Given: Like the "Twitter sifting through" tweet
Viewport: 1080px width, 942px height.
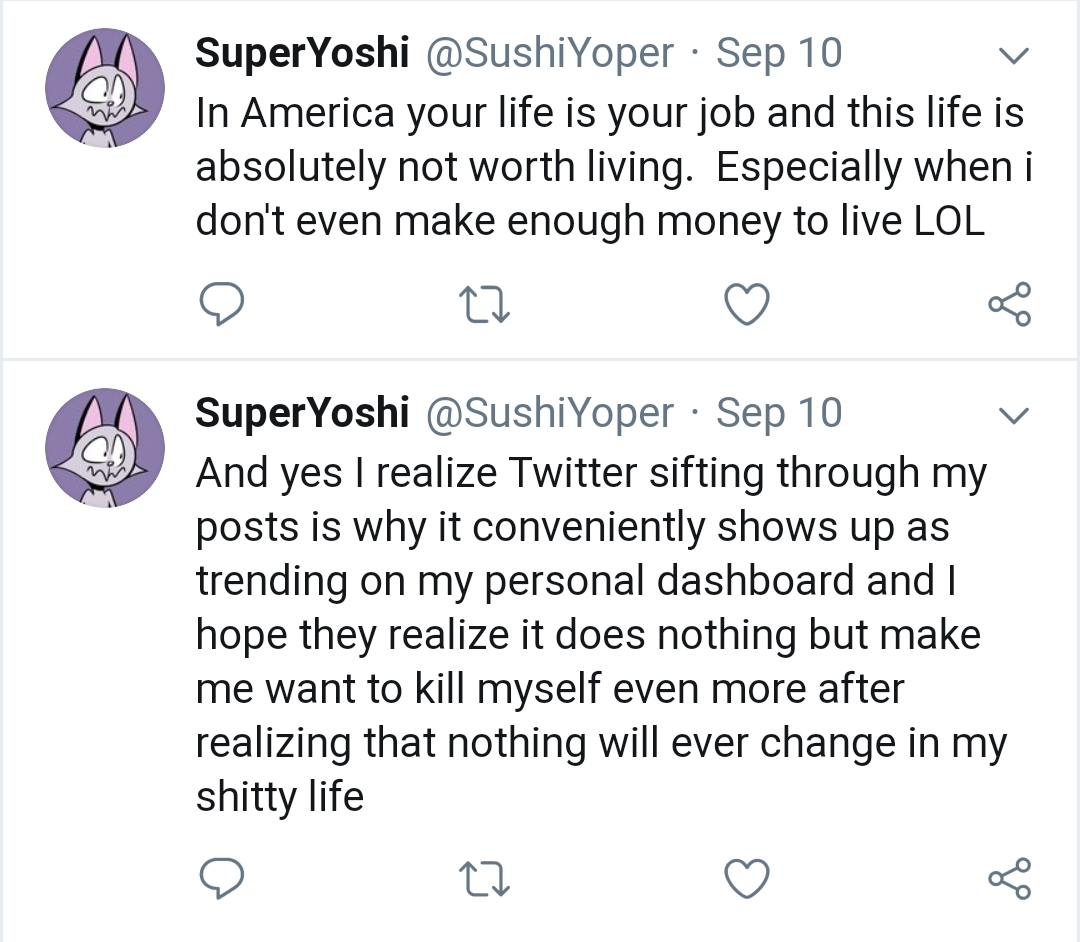Looking at the screenshot, I should [746, 878].
